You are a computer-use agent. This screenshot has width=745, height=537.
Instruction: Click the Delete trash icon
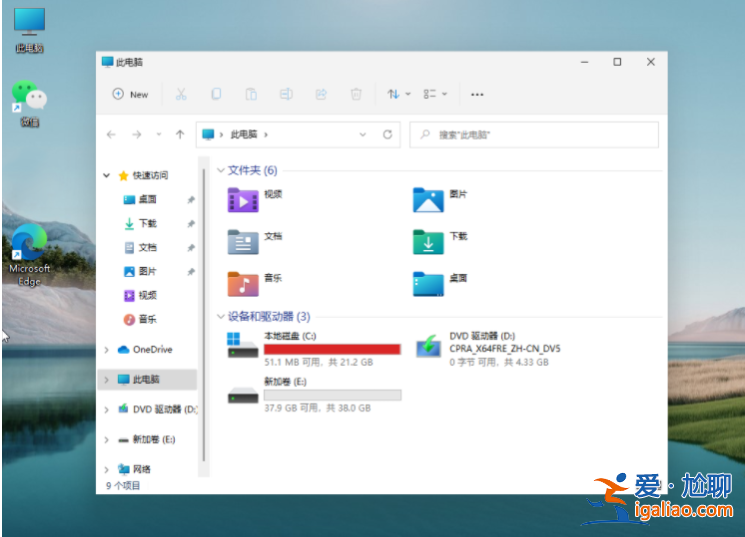(x=356, y=94)
